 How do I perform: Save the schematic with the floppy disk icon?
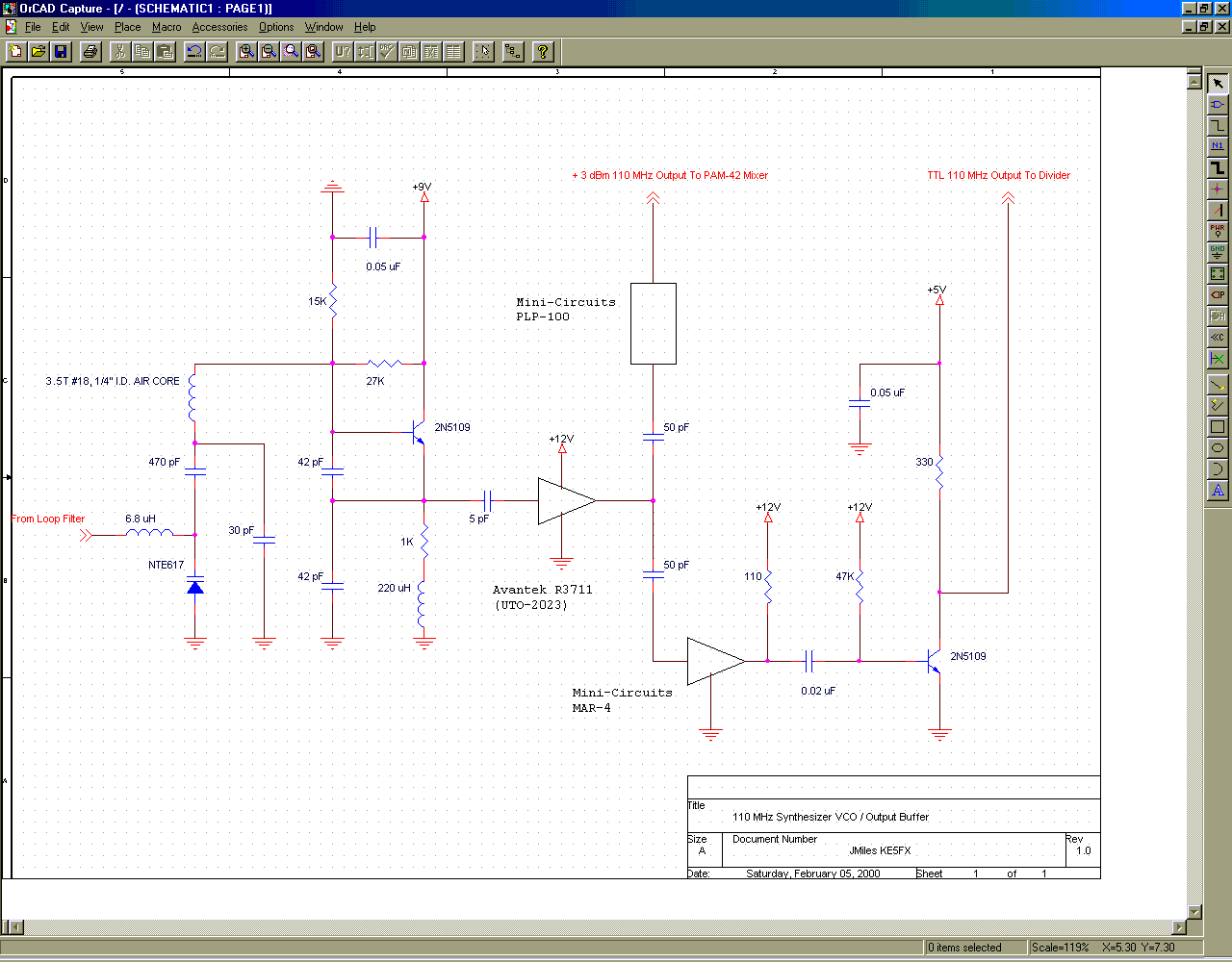coord(60,51)
